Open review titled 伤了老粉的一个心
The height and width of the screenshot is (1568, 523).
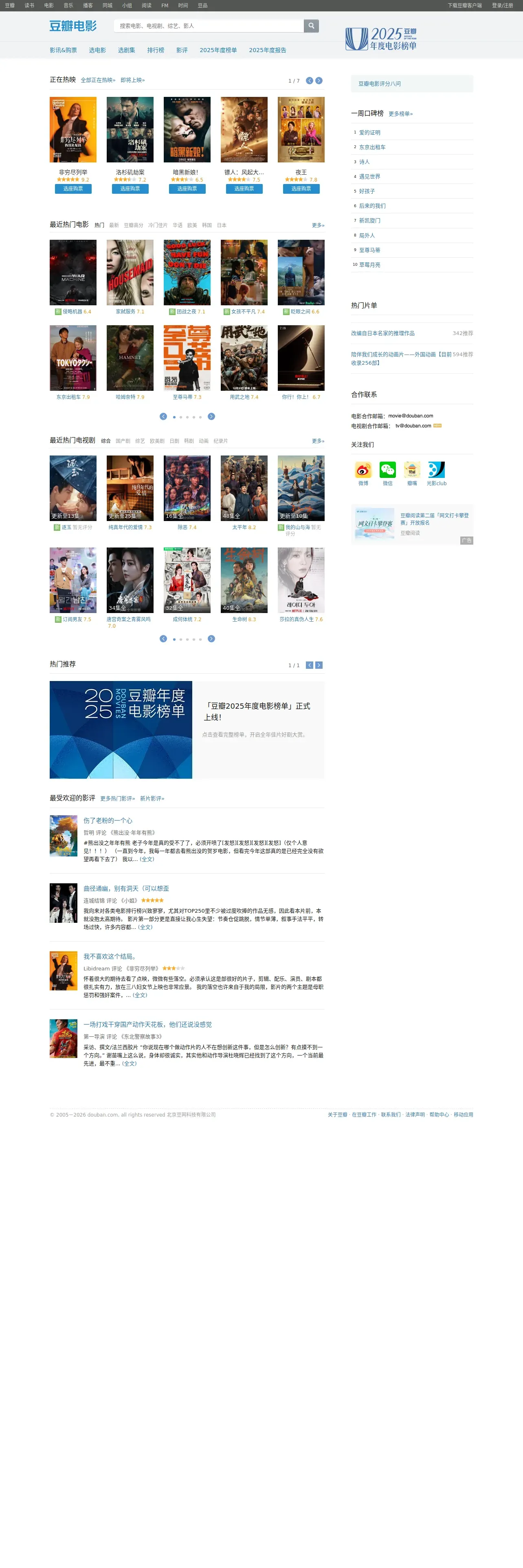108,821
